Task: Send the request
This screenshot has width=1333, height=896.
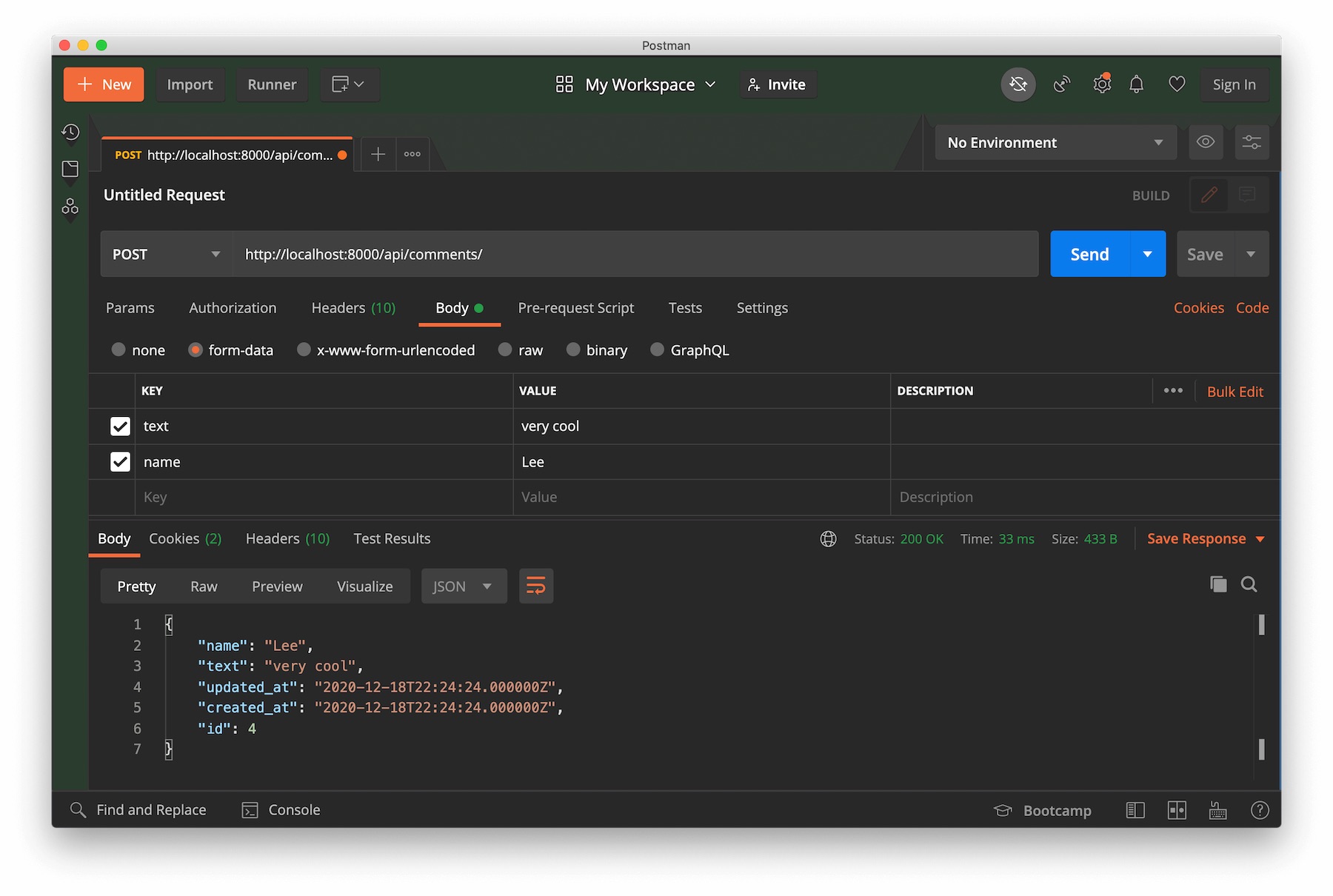Action: coord(1090,254)
